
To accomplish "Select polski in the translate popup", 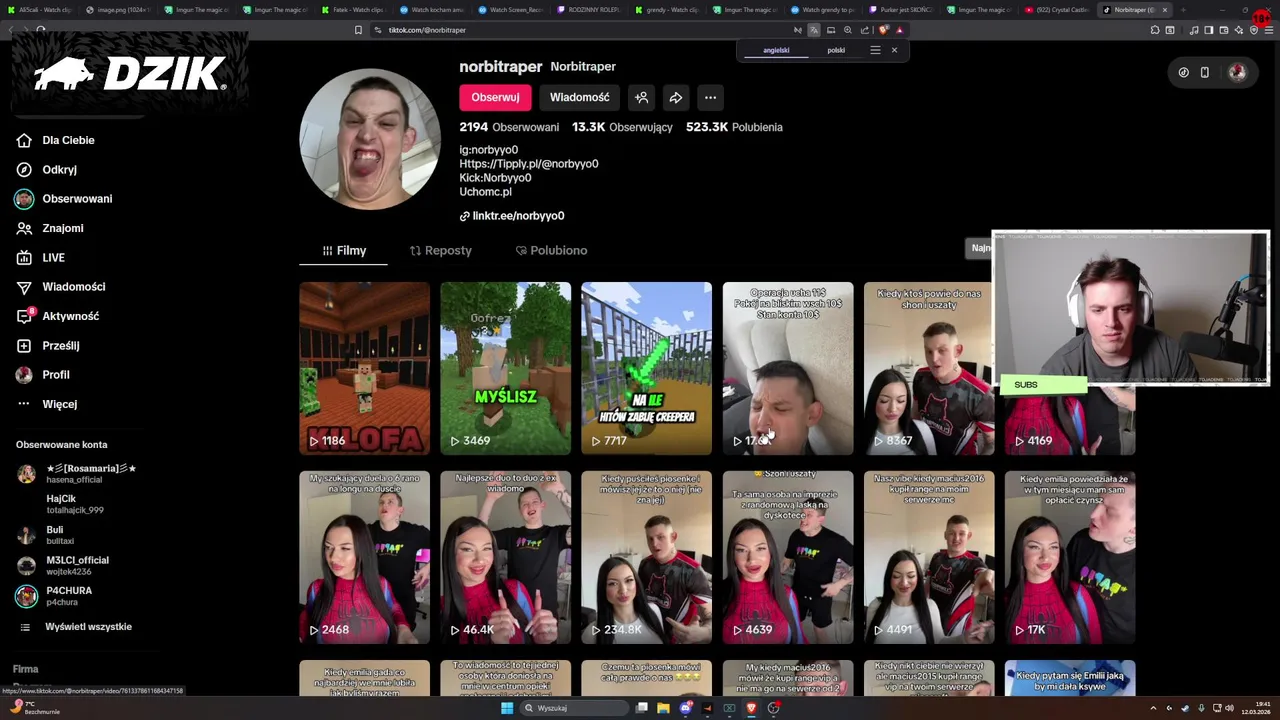I will [x=836, y=50].
